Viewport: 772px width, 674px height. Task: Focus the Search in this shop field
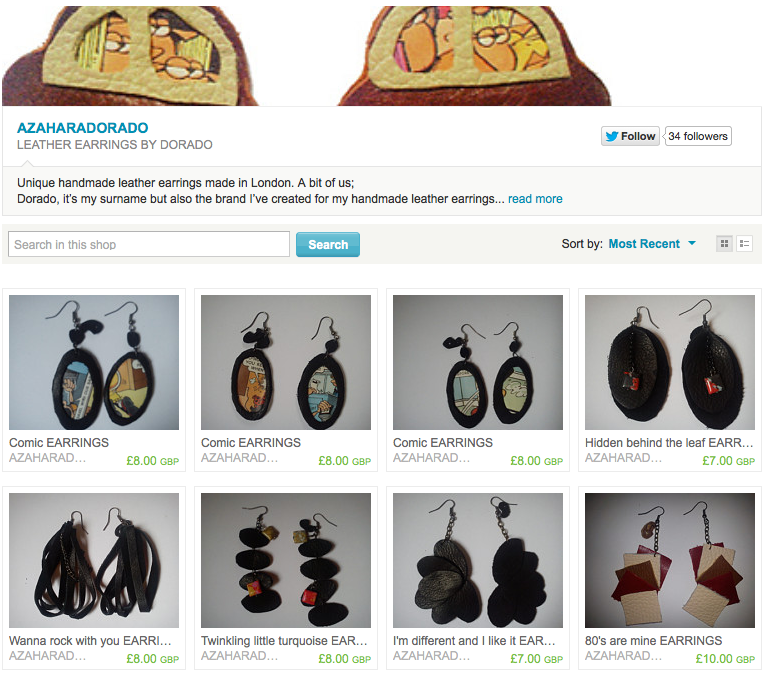[149, 244]
